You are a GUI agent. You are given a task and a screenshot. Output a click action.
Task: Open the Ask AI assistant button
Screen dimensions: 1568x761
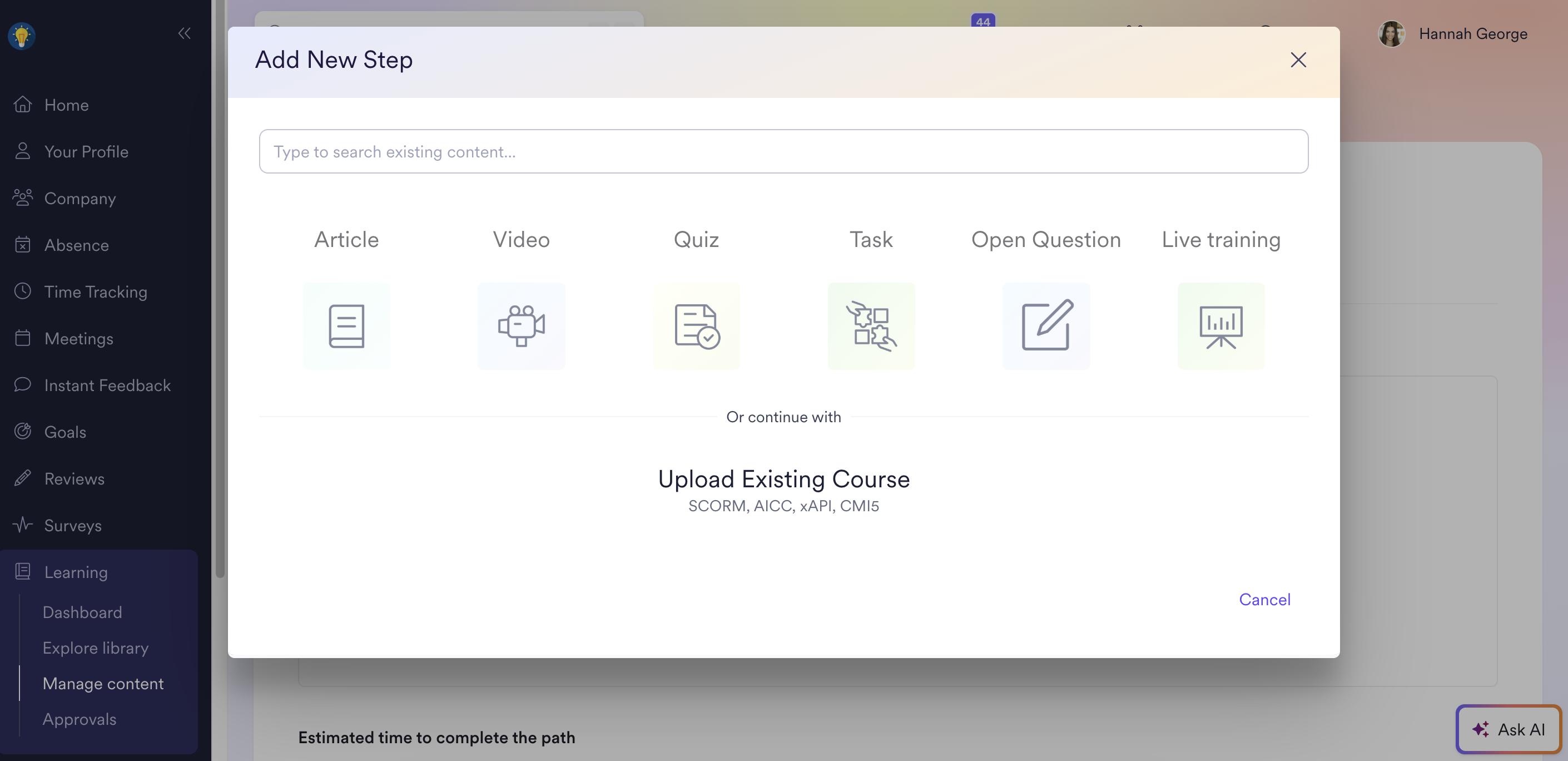click(1509, 729)
